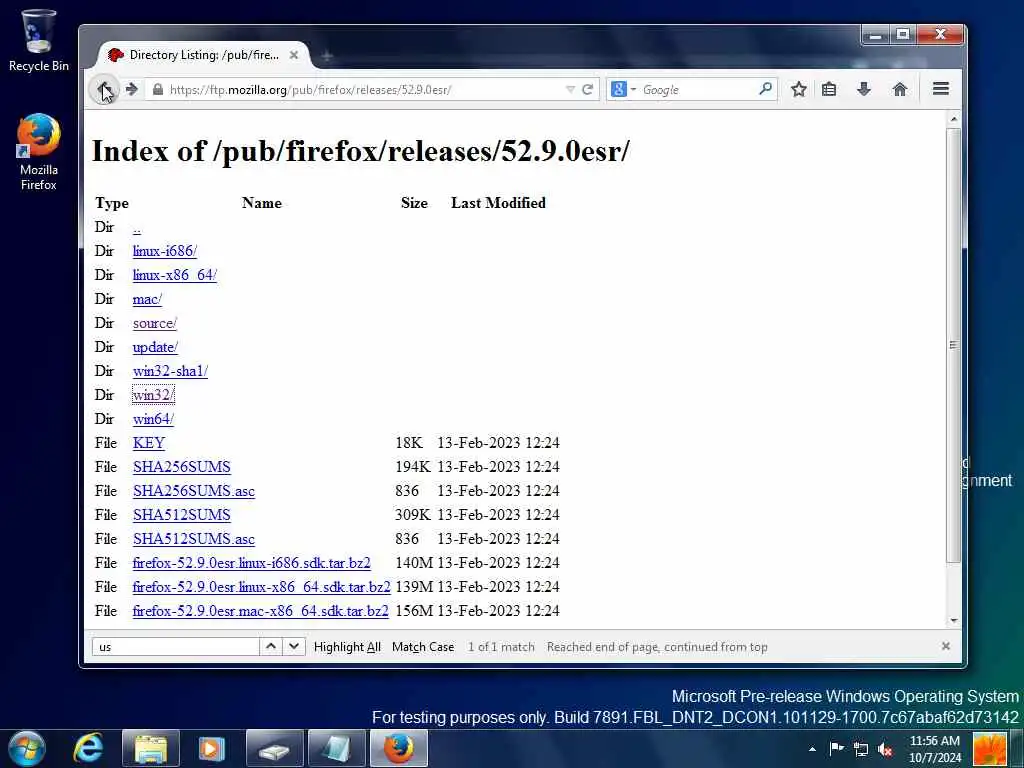Open the SHA256SUMS.asc link
Image resolution: width=1024 pixels, height=768 pixels.
pyautogui.click(x=193, y=491)
